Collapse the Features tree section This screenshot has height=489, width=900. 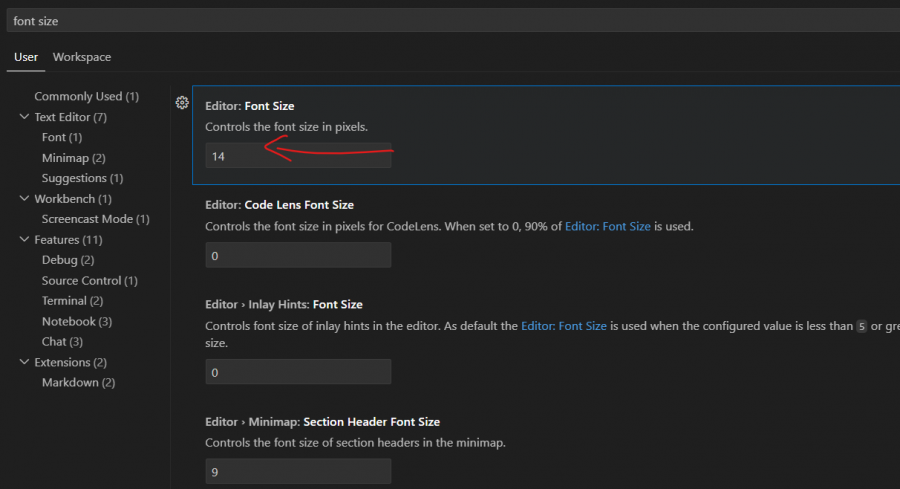[x=24, y=240]
